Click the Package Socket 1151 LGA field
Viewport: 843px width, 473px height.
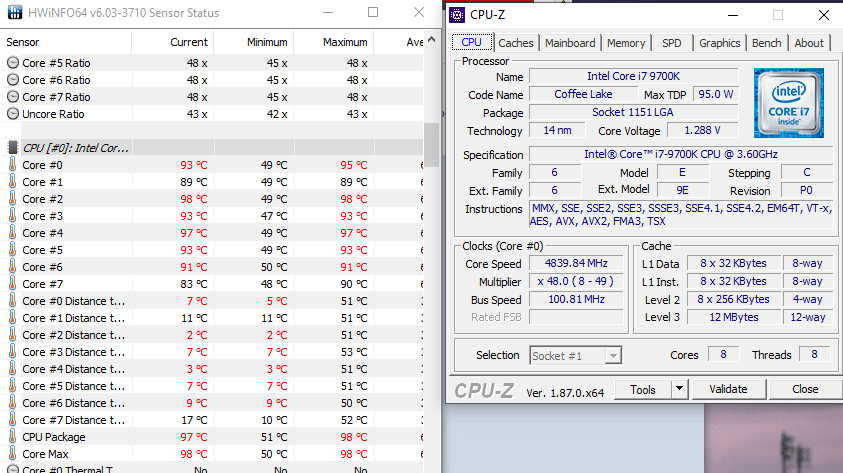click(633, 112)
